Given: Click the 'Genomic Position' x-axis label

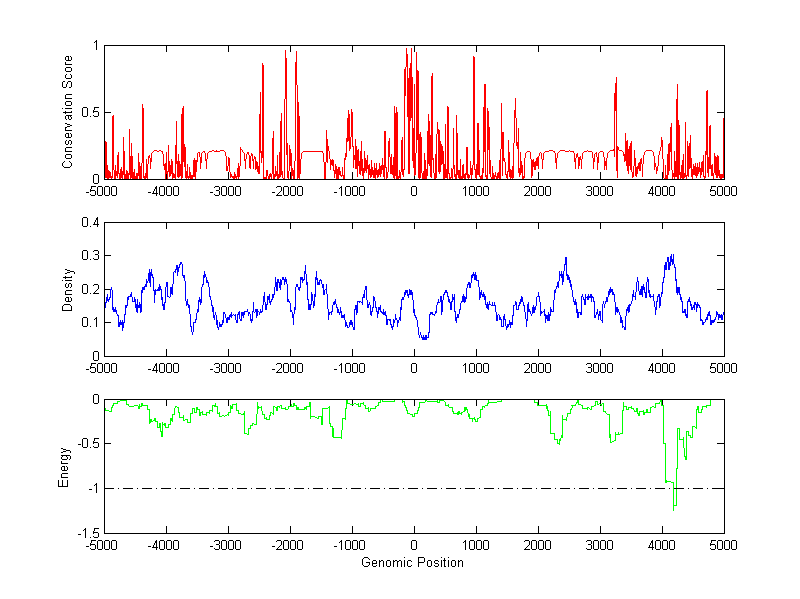Looking at the screenshot, I should (414, 563).
